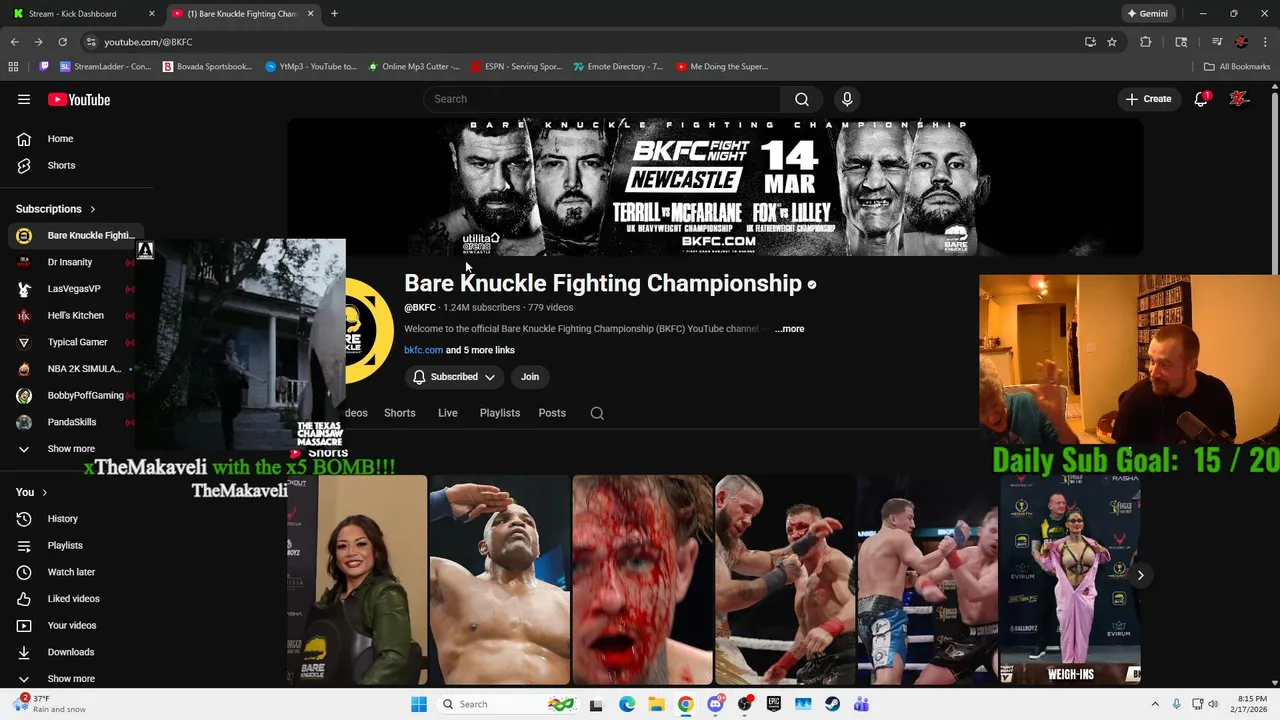Switch to Stream - Kick Dashboard tab
The image size is (1280, 720).
(83, 13)
